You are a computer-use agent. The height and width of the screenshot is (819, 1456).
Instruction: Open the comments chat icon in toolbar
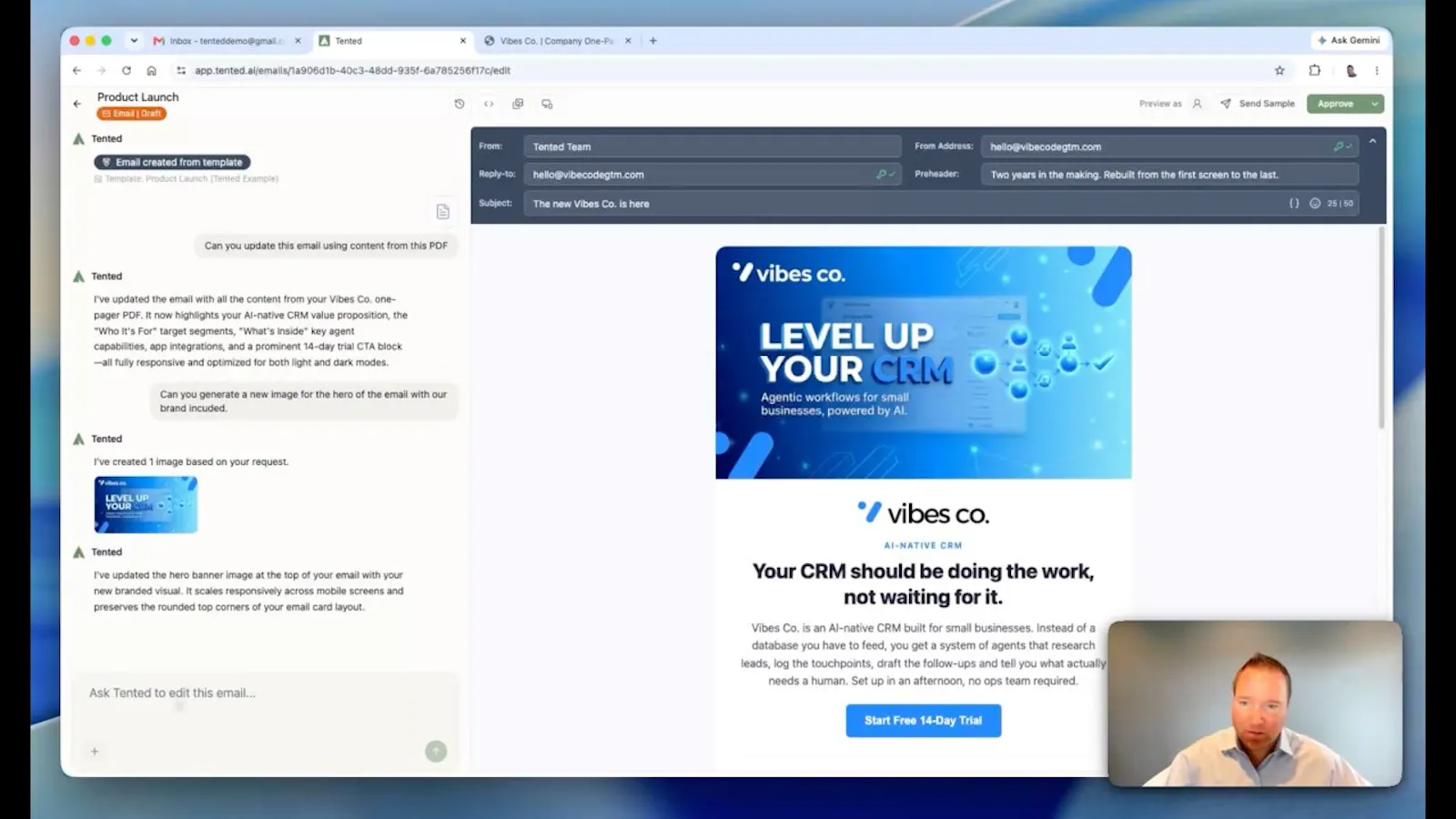tap(547, 104)
